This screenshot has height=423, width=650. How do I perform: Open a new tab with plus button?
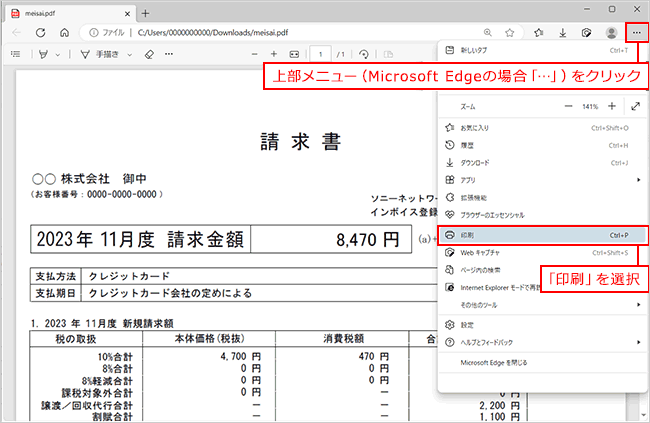coord(145,12)
